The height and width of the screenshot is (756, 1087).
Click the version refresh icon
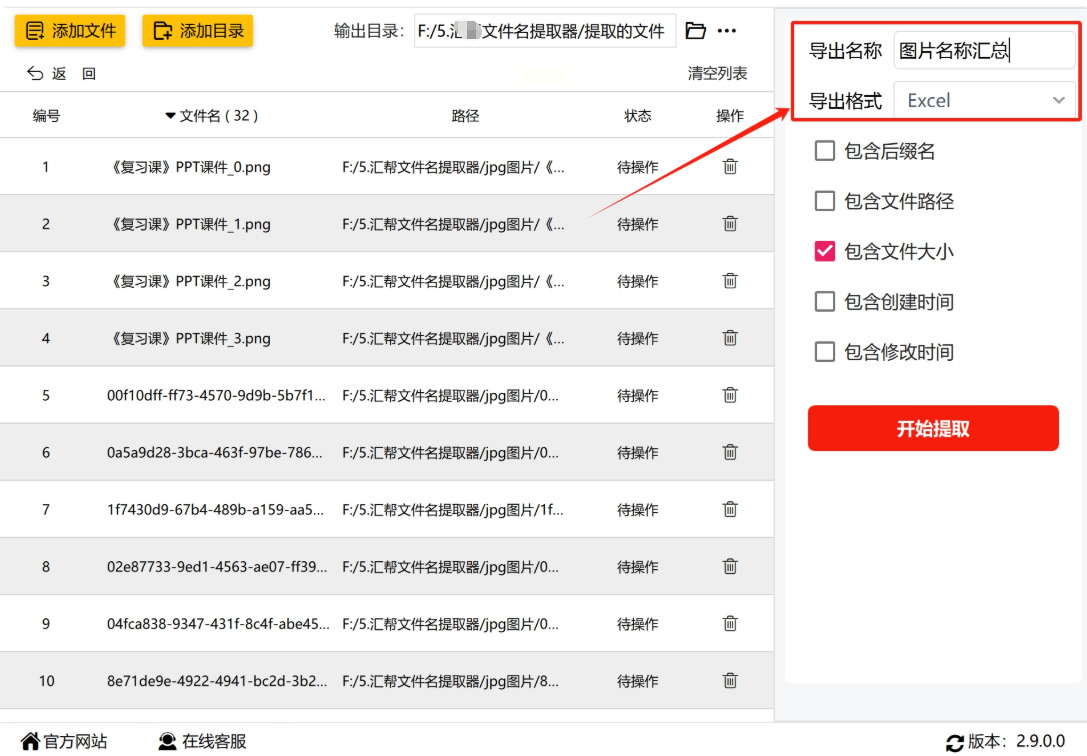tap(955, 742)
